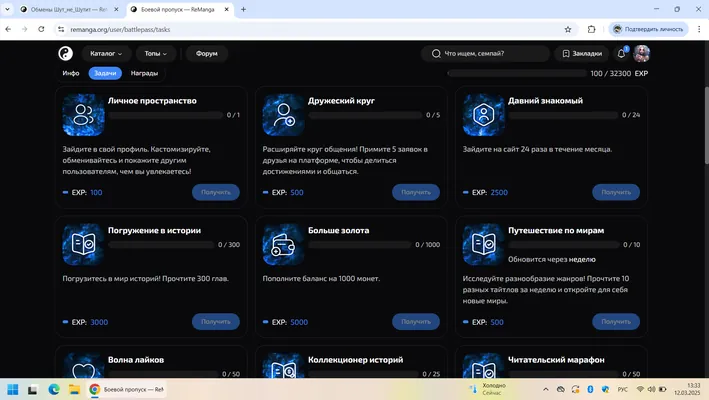Bookmark this page with the star icon
Screen dimensions: 709x400
[568, 29]
